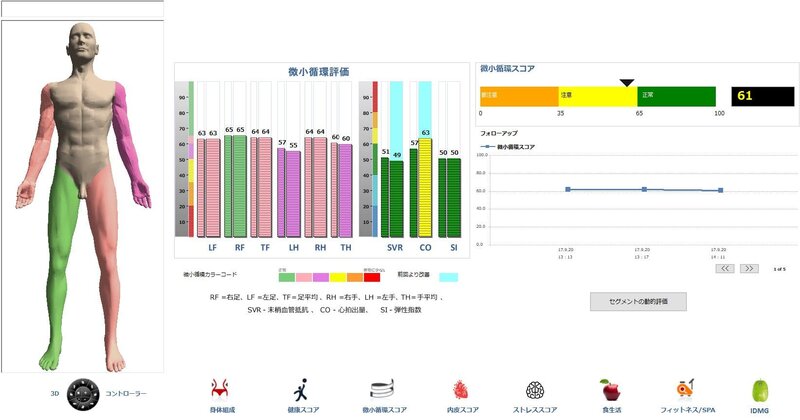Viewport: 800px width, 420px height.
Task: Click the last data point on follow-up graph
Action: [x=720, y=190]
